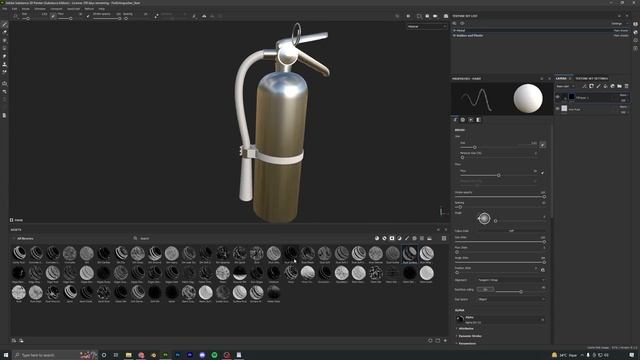Open the All libraries dropdown in Assets

pos(24,238)
